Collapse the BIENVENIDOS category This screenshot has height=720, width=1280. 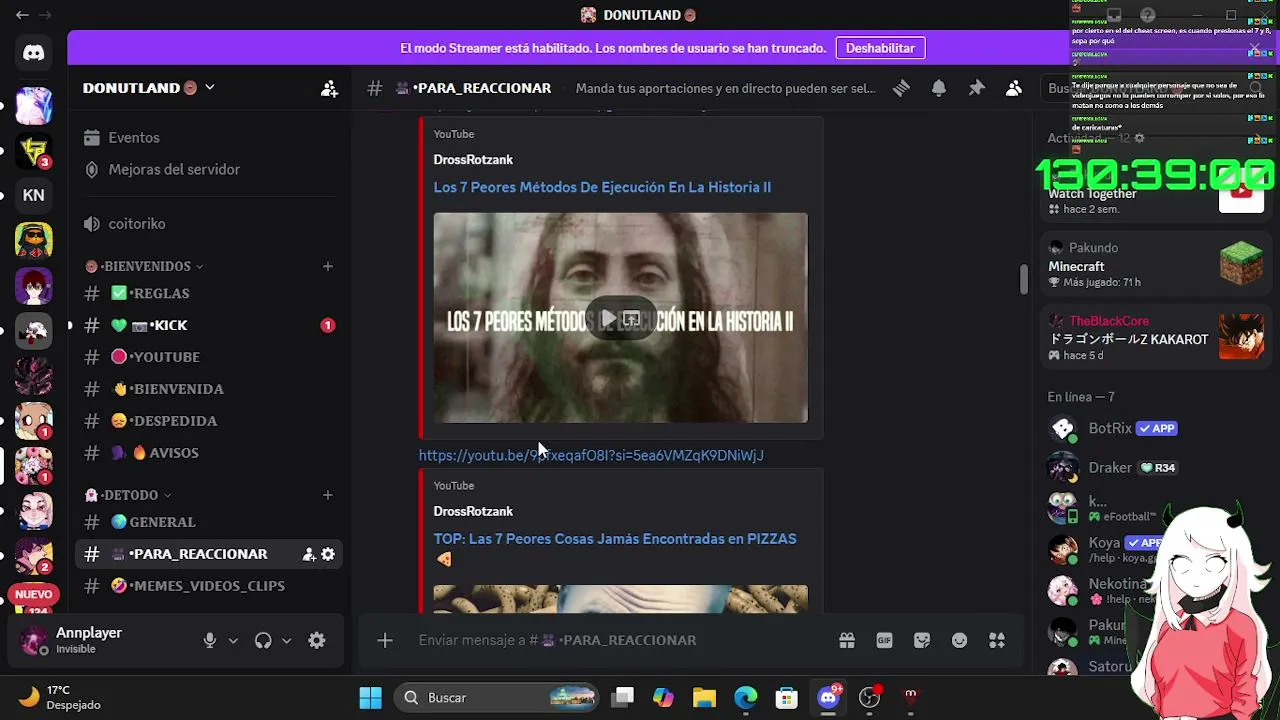point(144,266)
